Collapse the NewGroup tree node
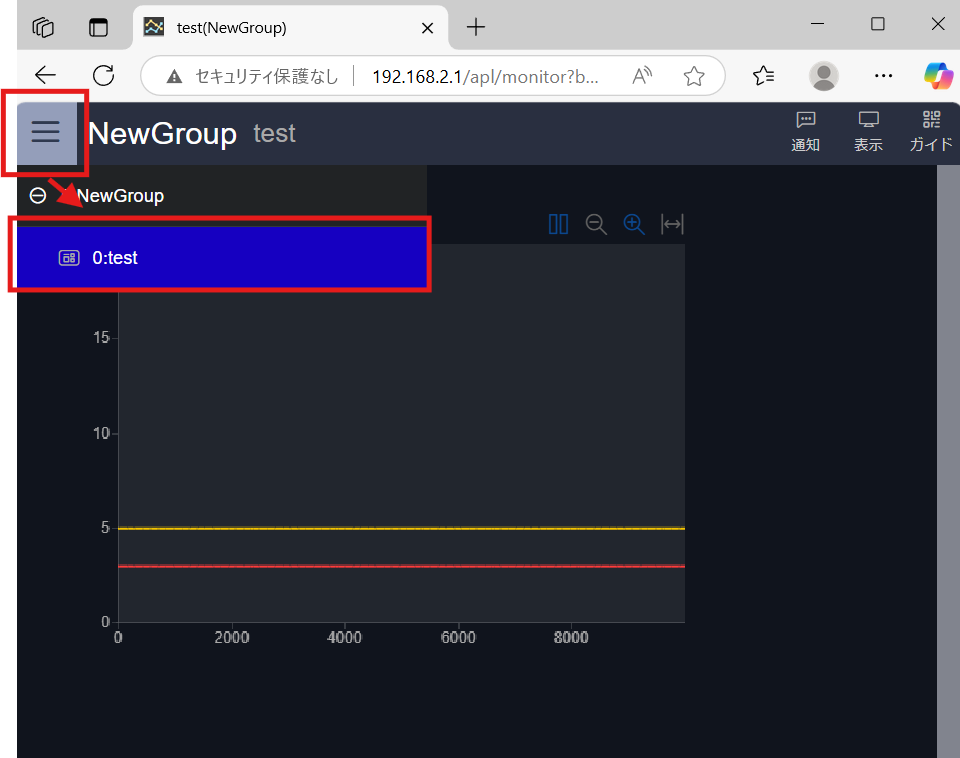Image resolution: width=960 pixels, height=758 pixels. point(38,196)
